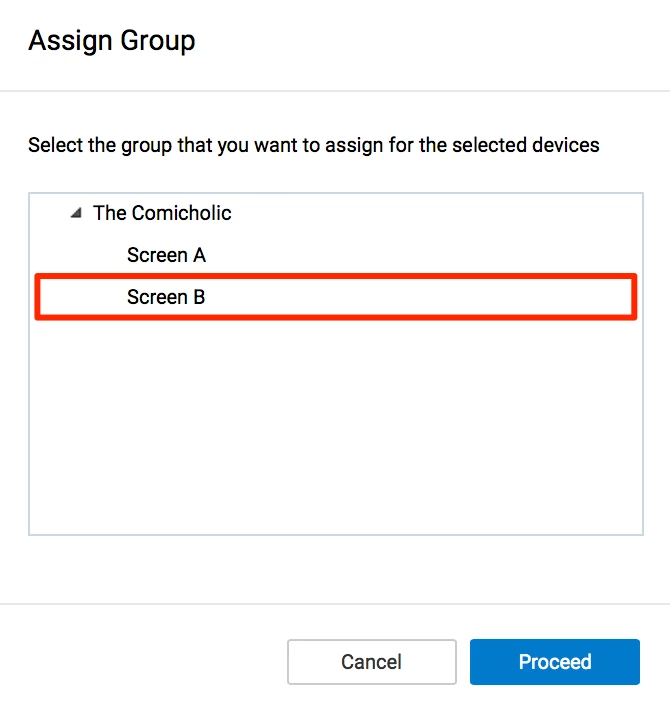Select The Comicholic group
The width and height of the screenshot is (670, 710).
tap(162, 213)
